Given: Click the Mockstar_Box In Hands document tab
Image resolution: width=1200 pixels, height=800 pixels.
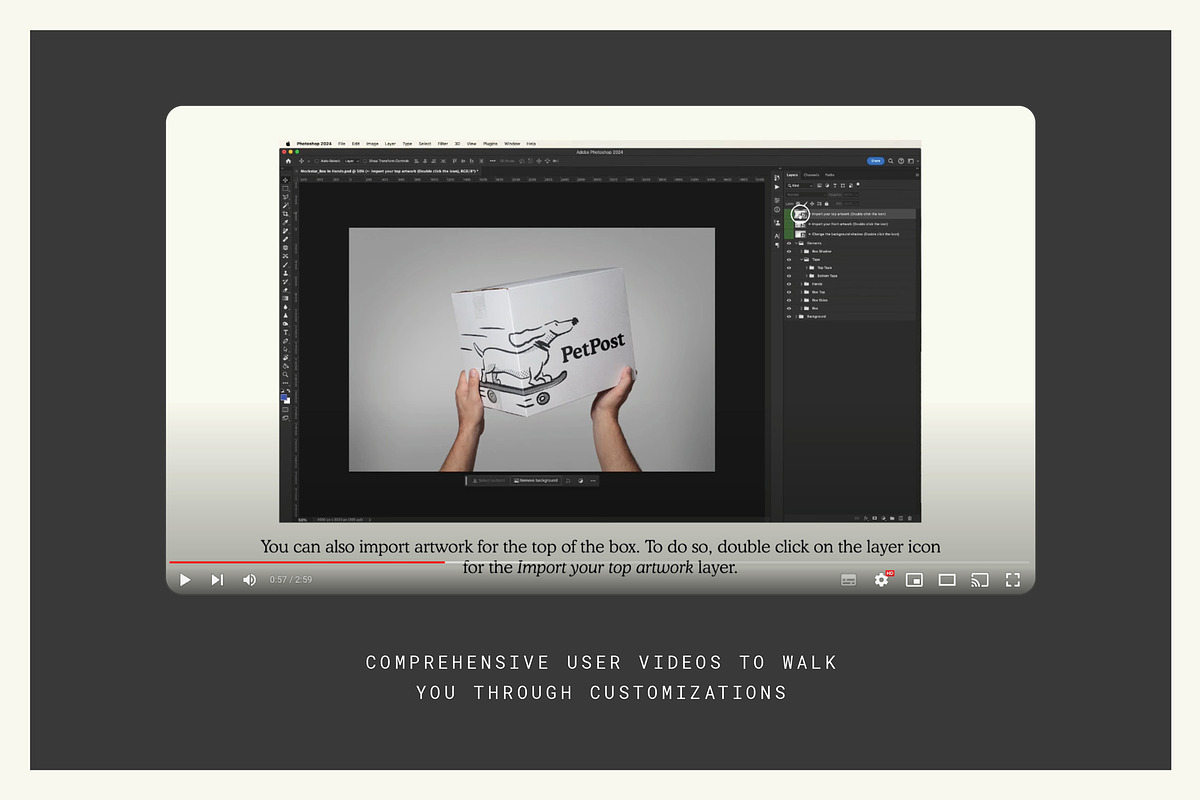Looking at the screenshot, I should 389,171.
